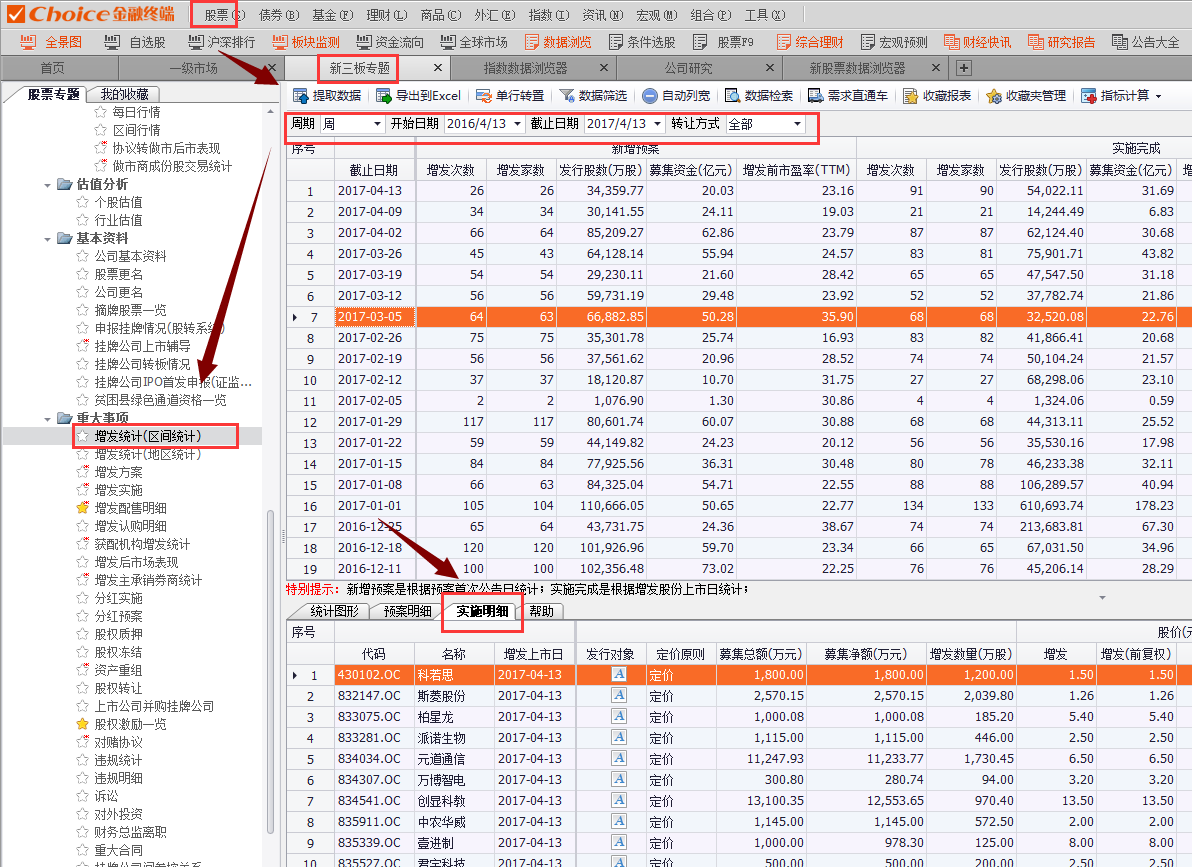Click the 提取数据 toolbar icon
The height and width of the screenshot is (867, 1192).
tap(299, 96)
